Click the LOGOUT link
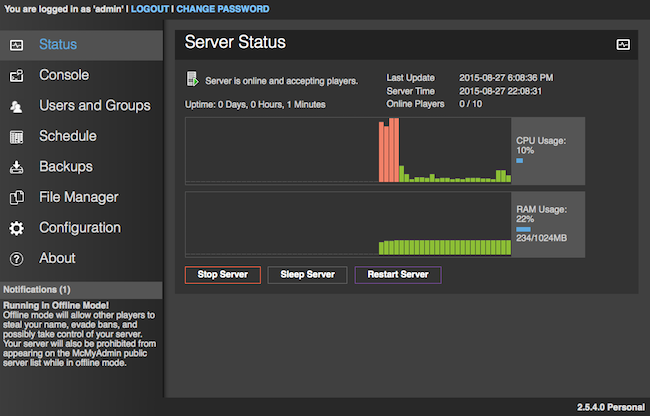Viewport: 650px width, 416px height. tap(151, 9)
